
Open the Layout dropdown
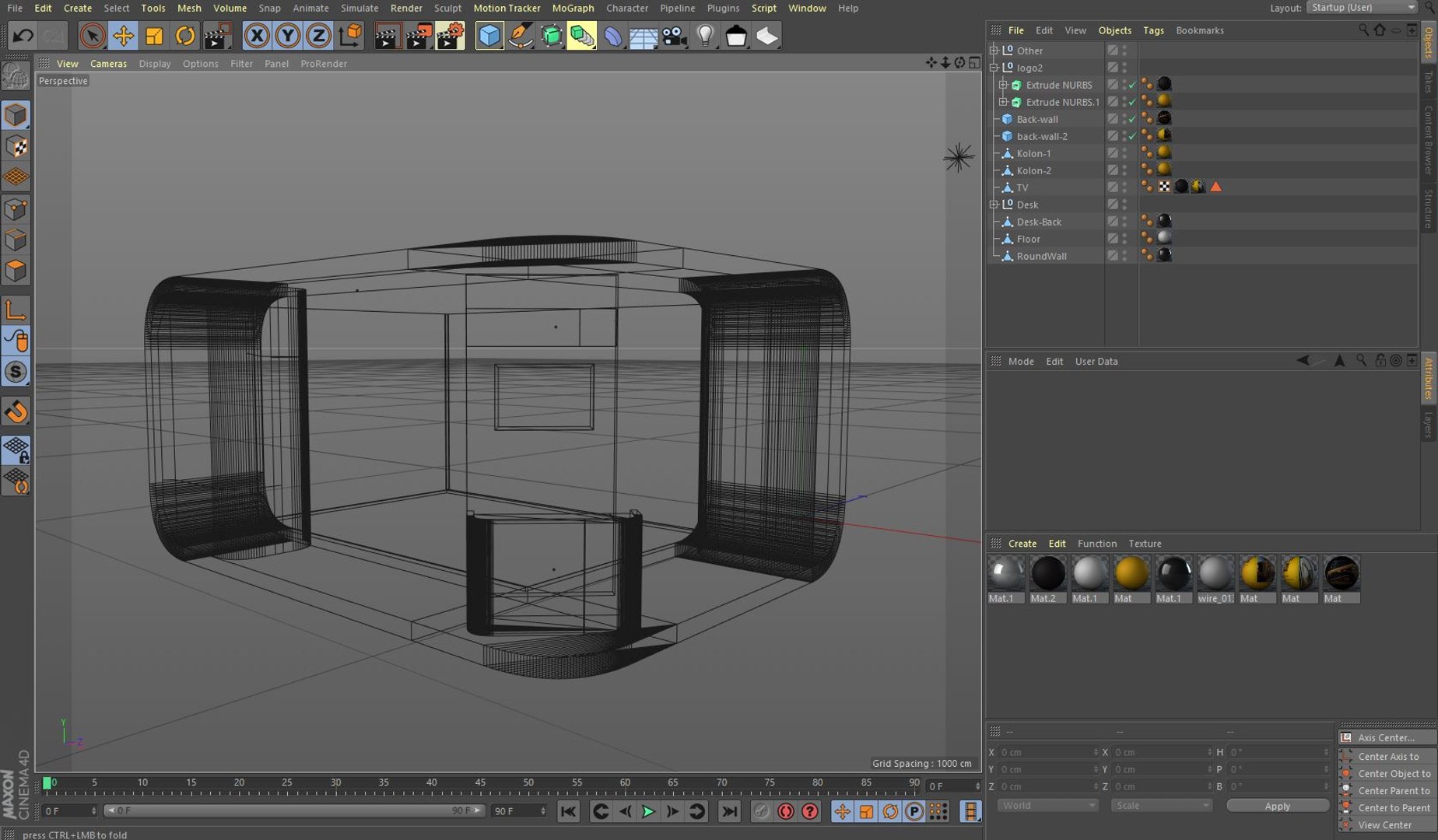[1363, 8]
